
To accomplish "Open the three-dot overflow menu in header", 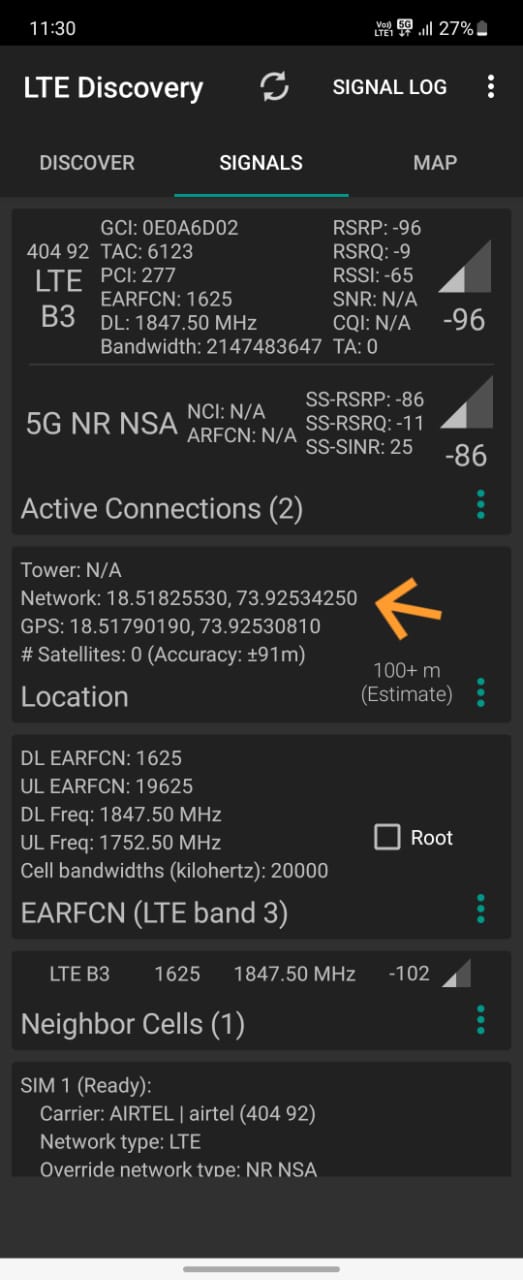I will (x=490, y=87).
